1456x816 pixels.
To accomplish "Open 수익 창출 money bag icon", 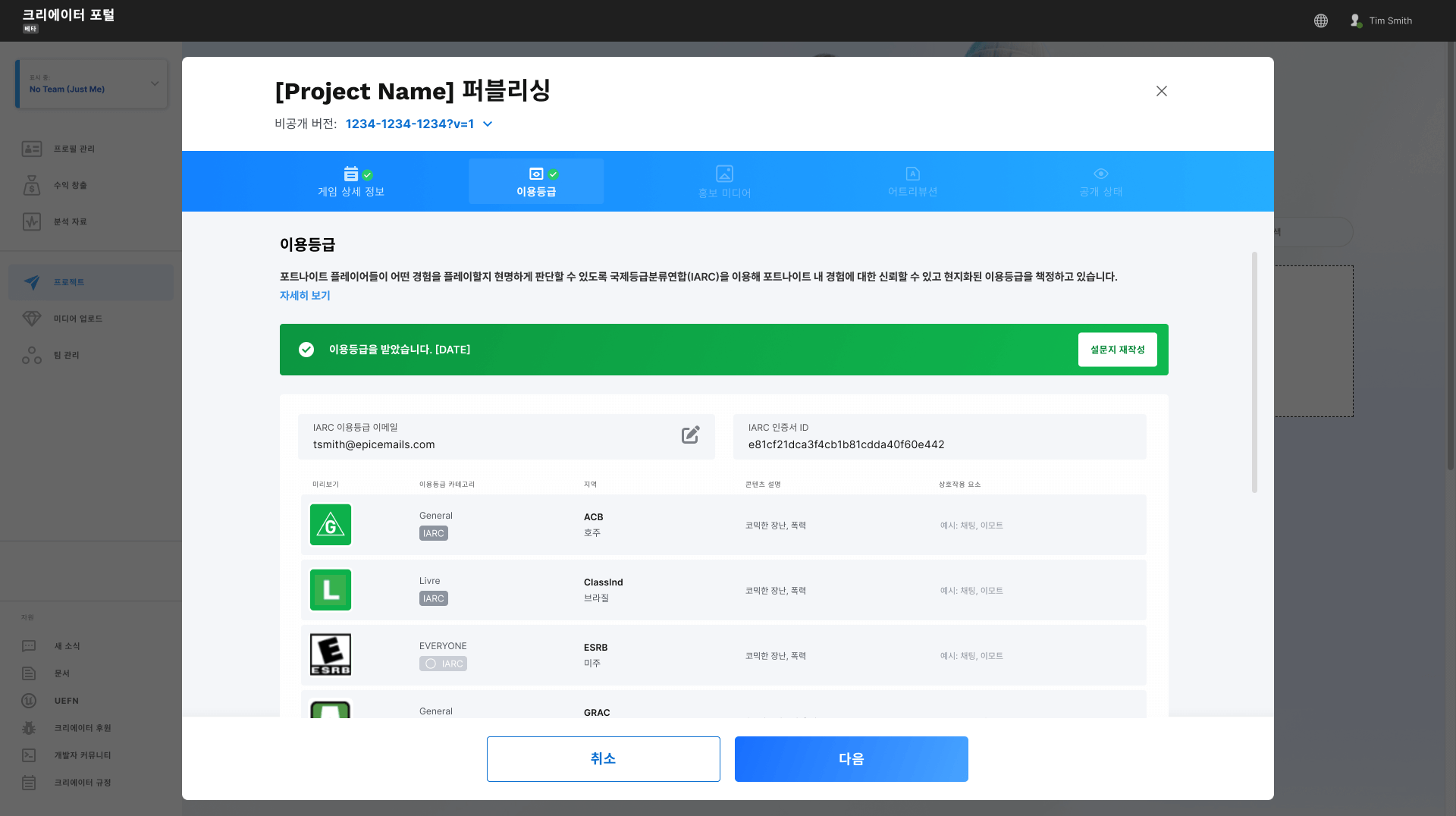I will 32,185.
